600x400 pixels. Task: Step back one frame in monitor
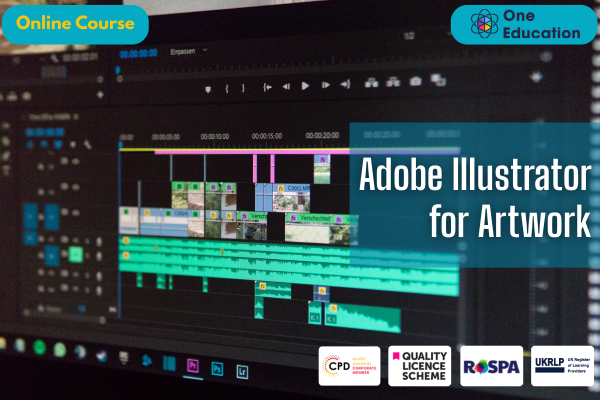point(286,86)
